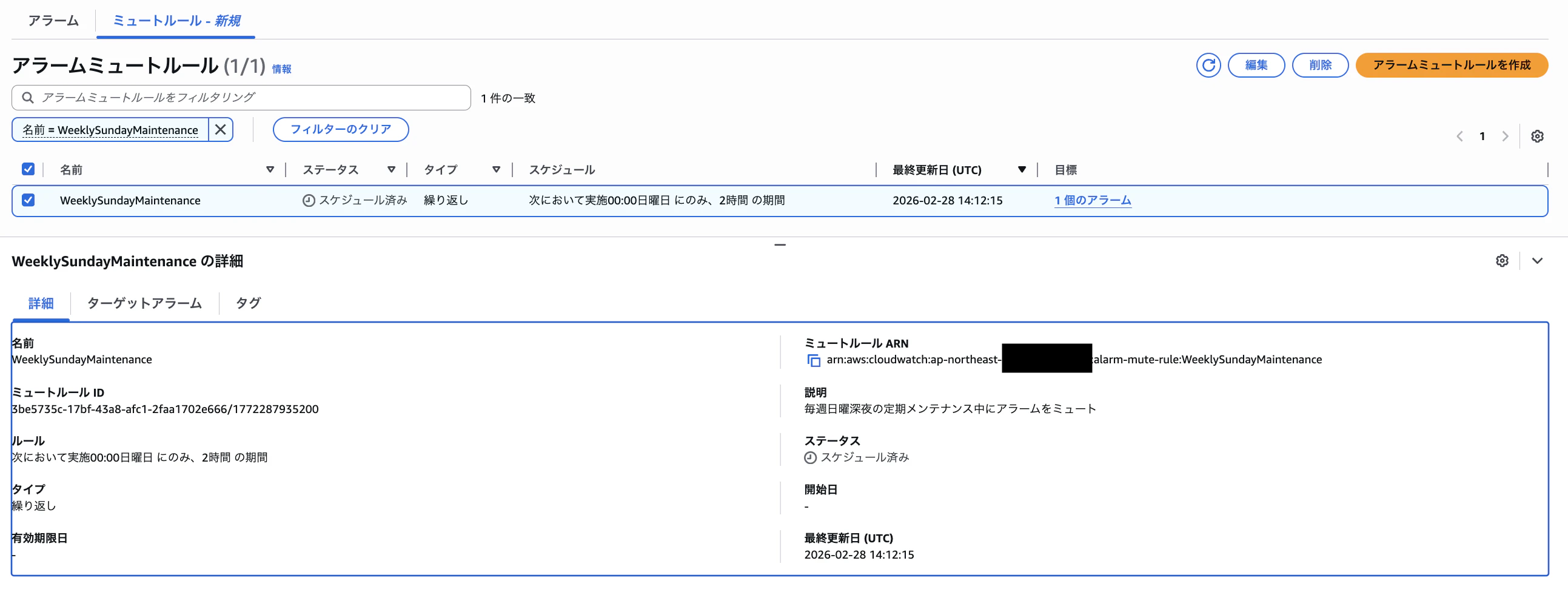Click the スケジュール済み status in table row
This screenshot has height=592, width=1568.
[355, 200]
